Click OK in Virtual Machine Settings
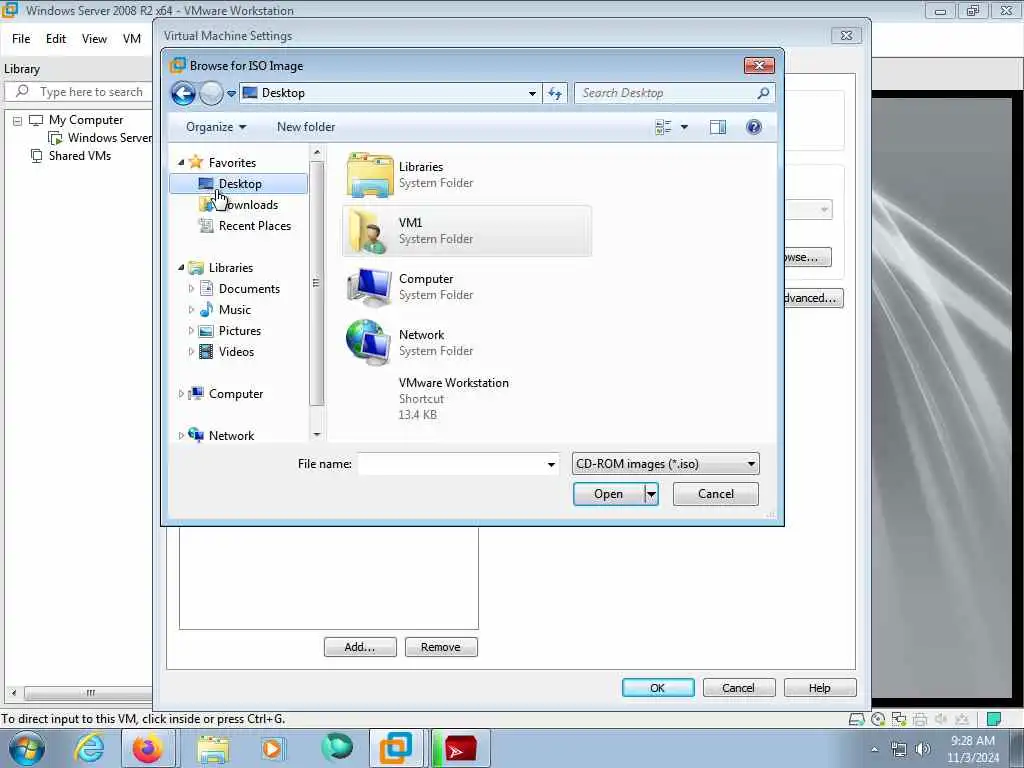1024x768 pixels. pos(658,688)
